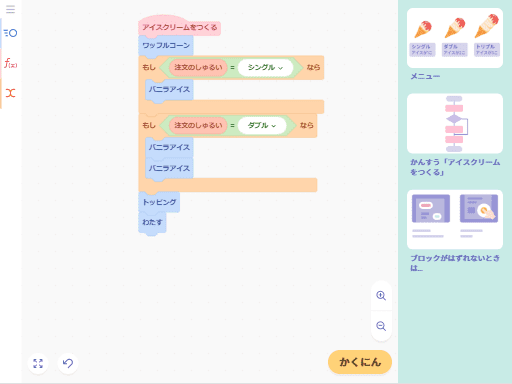Click the fit-to-screen icon
The image size is (512, 384).
(x=38, y=363)
